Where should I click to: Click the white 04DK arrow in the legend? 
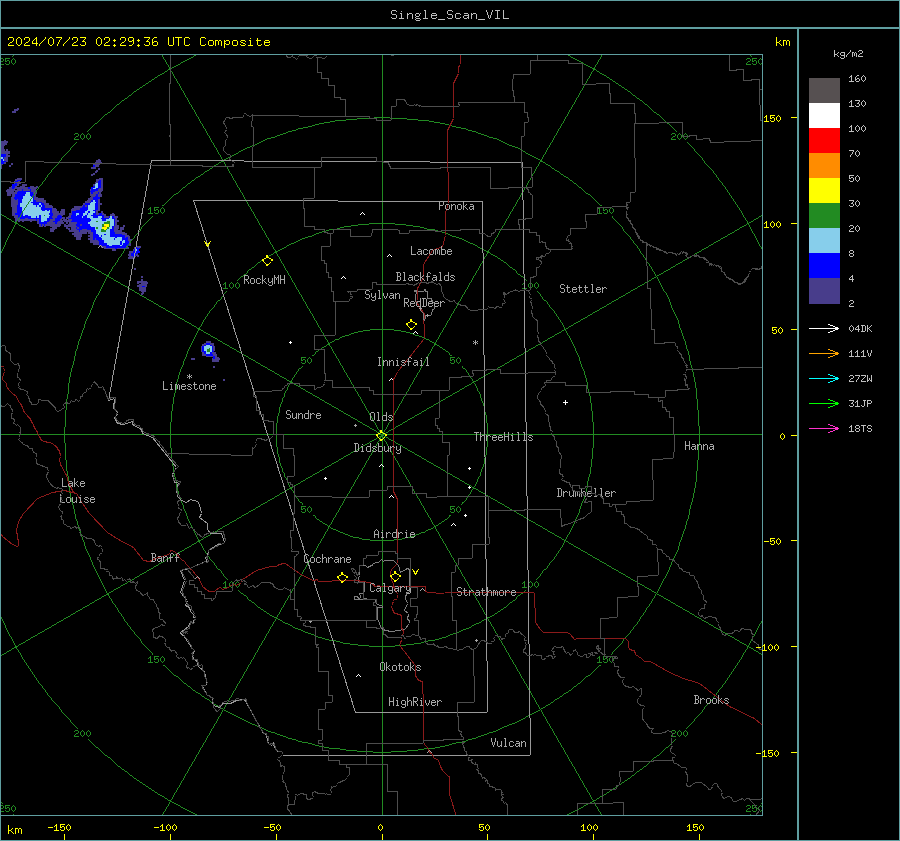coord(824,328)
